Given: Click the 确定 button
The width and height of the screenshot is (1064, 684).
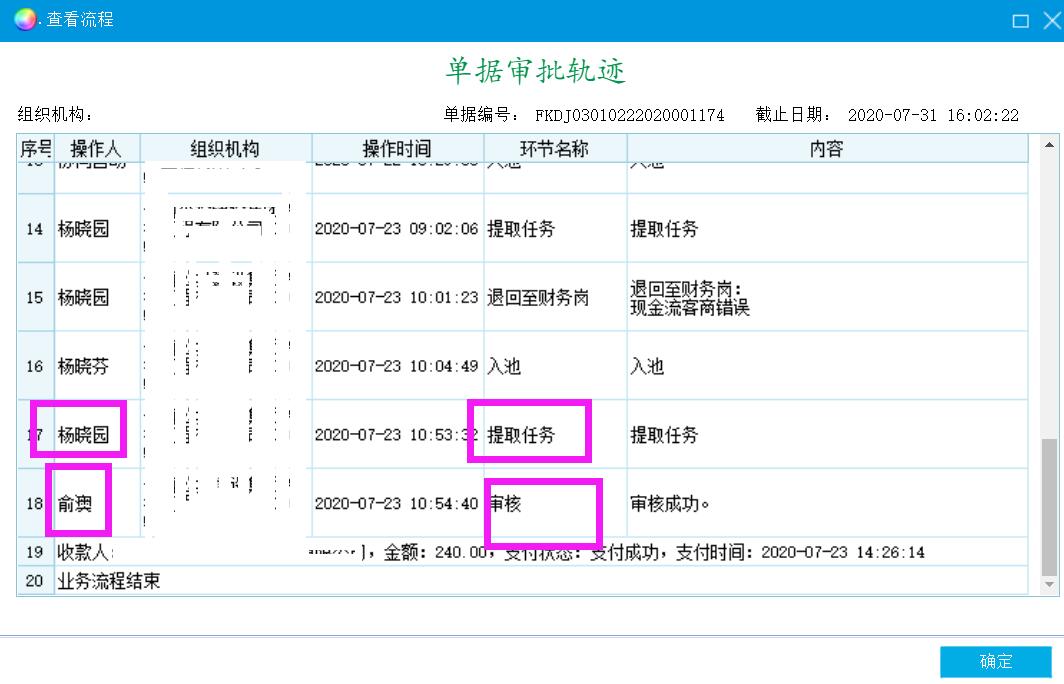Looking at the screenshot, I should [995, 661].
